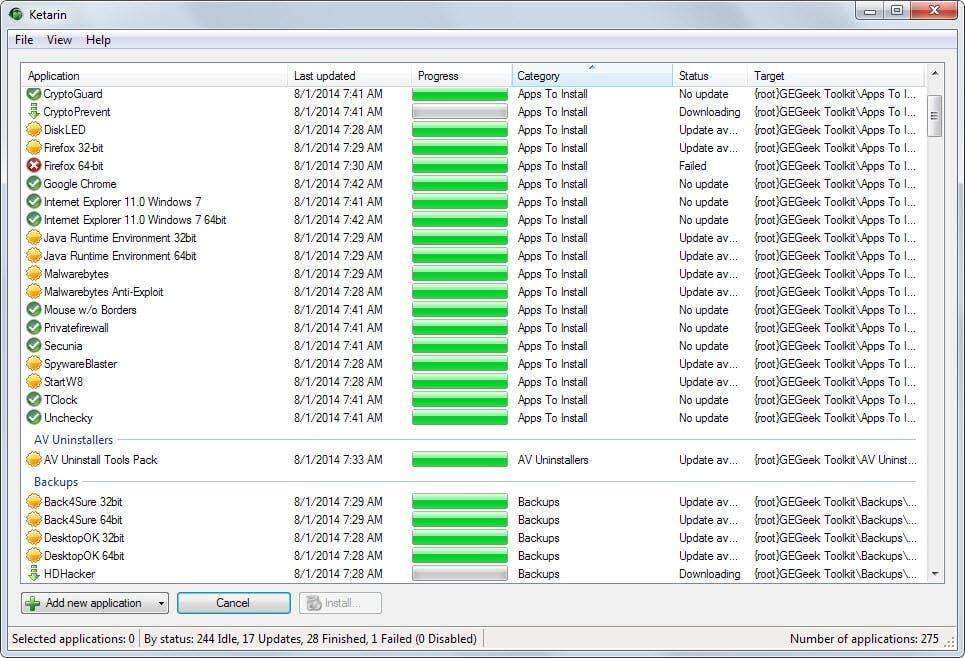Click the green progress bar for Google Chrome
The height and width of the screenshot is (658, 965).
tap(460, 183)
